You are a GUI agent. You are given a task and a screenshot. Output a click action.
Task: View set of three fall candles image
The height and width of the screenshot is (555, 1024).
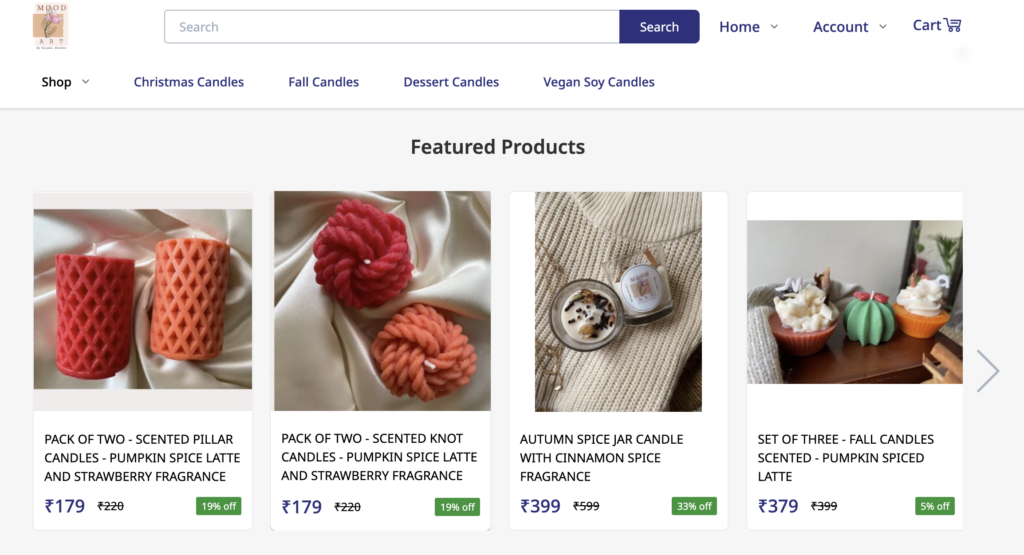click(x=855, y=302)
